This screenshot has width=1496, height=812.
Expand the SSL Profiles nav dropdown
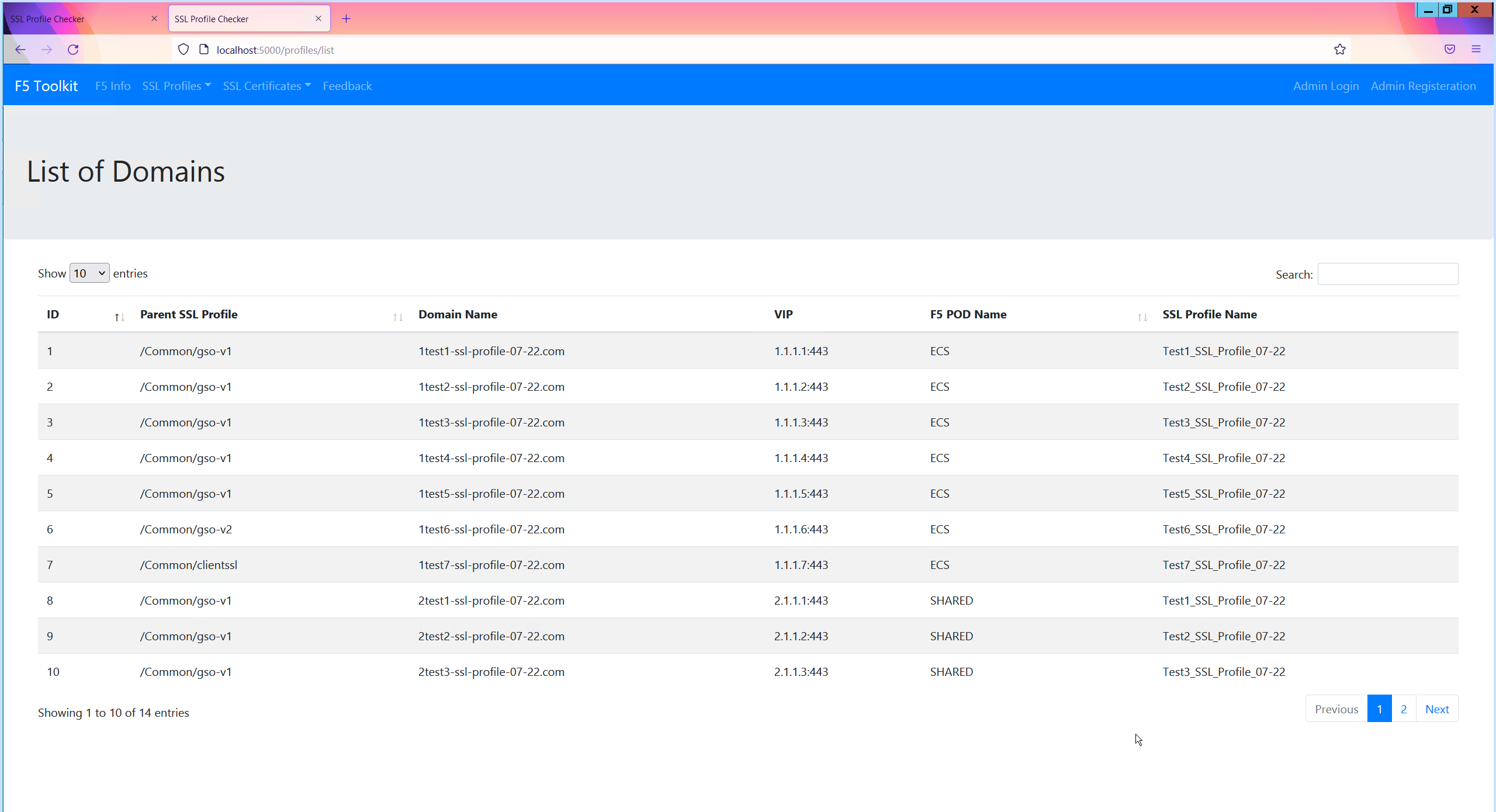(x=176, y=86)
